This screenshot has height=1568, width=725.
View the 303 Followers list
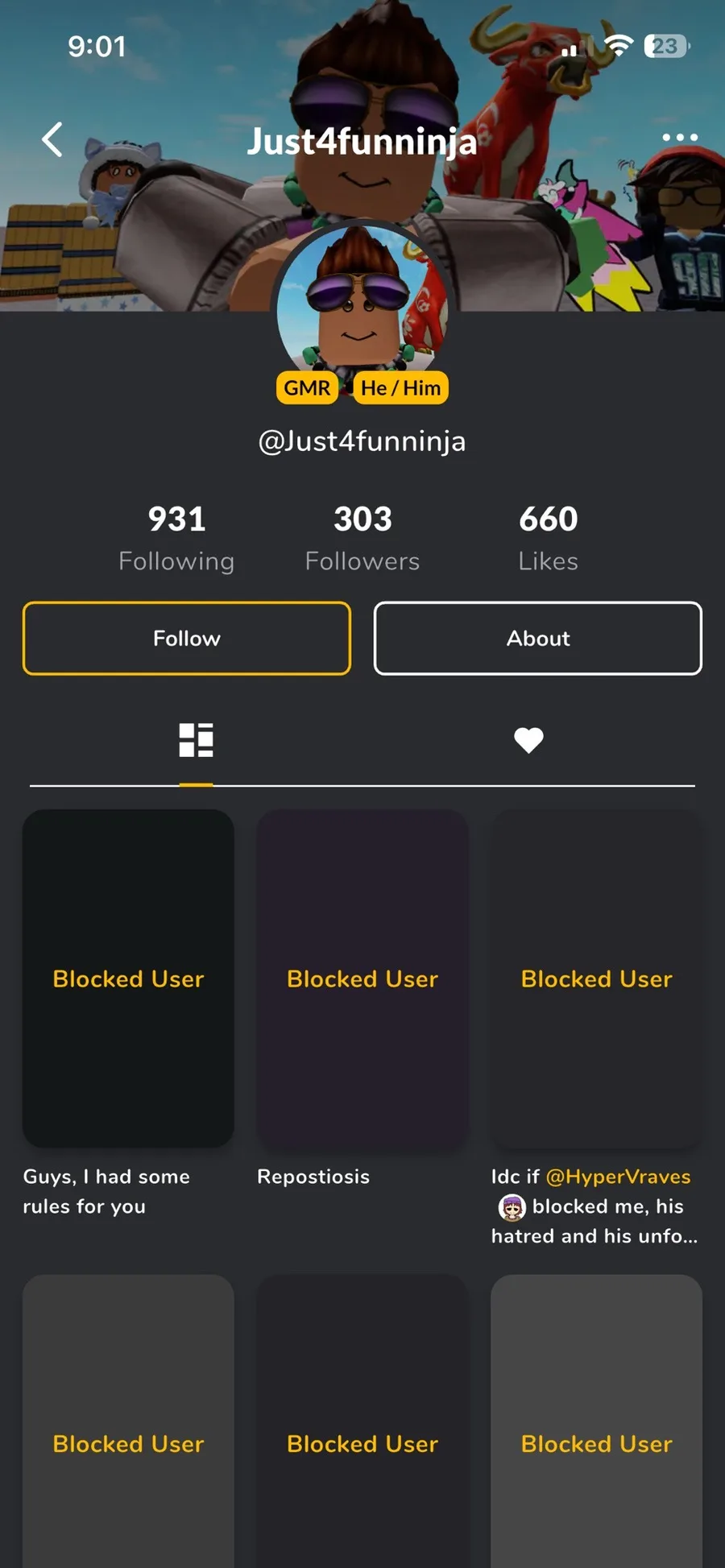(362, 538)
